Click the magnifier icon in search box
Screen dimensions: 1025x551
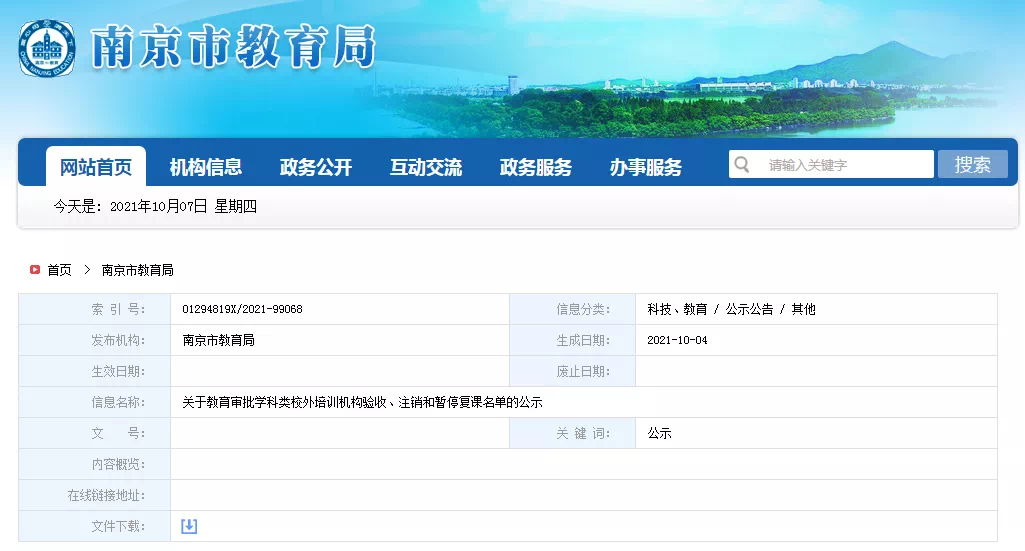741,165
